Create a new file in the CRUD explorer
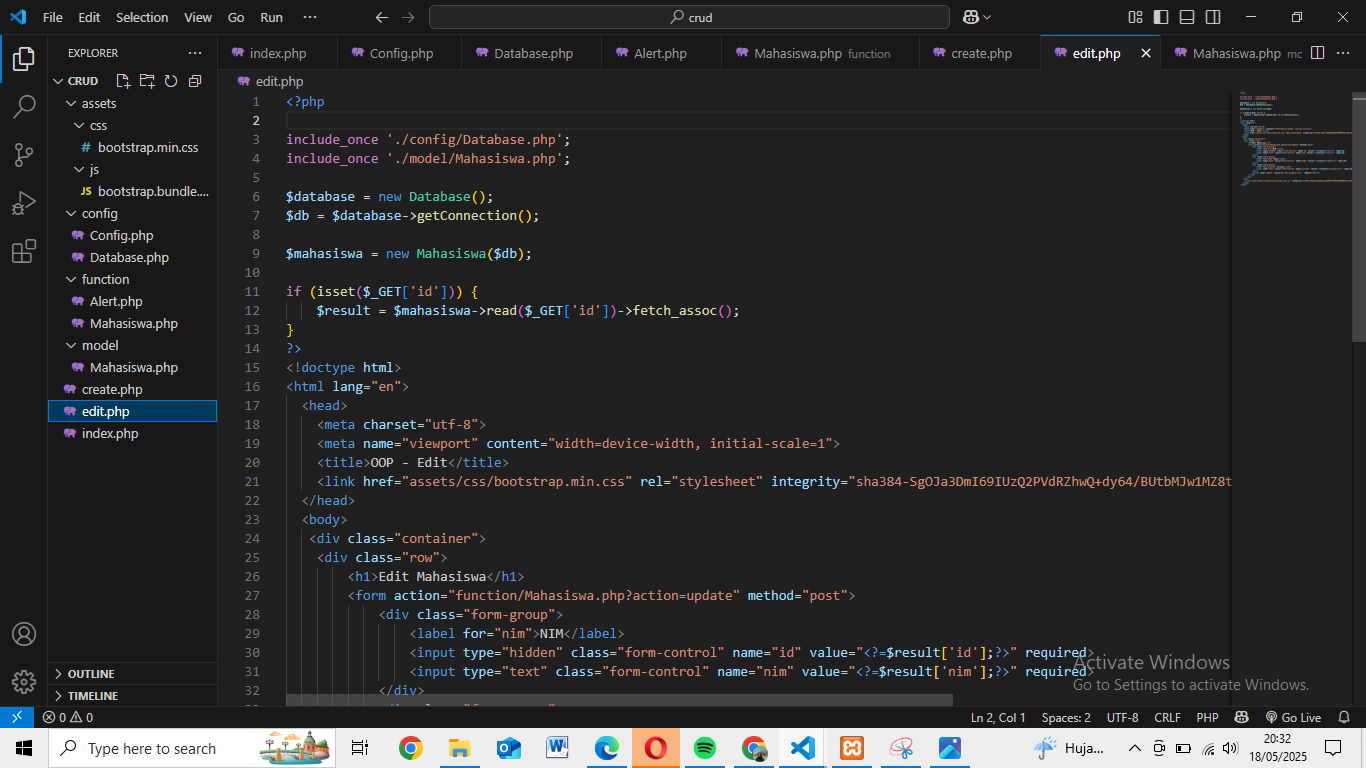This screenshot has width=1366, height=768. [x=122, y=81]
